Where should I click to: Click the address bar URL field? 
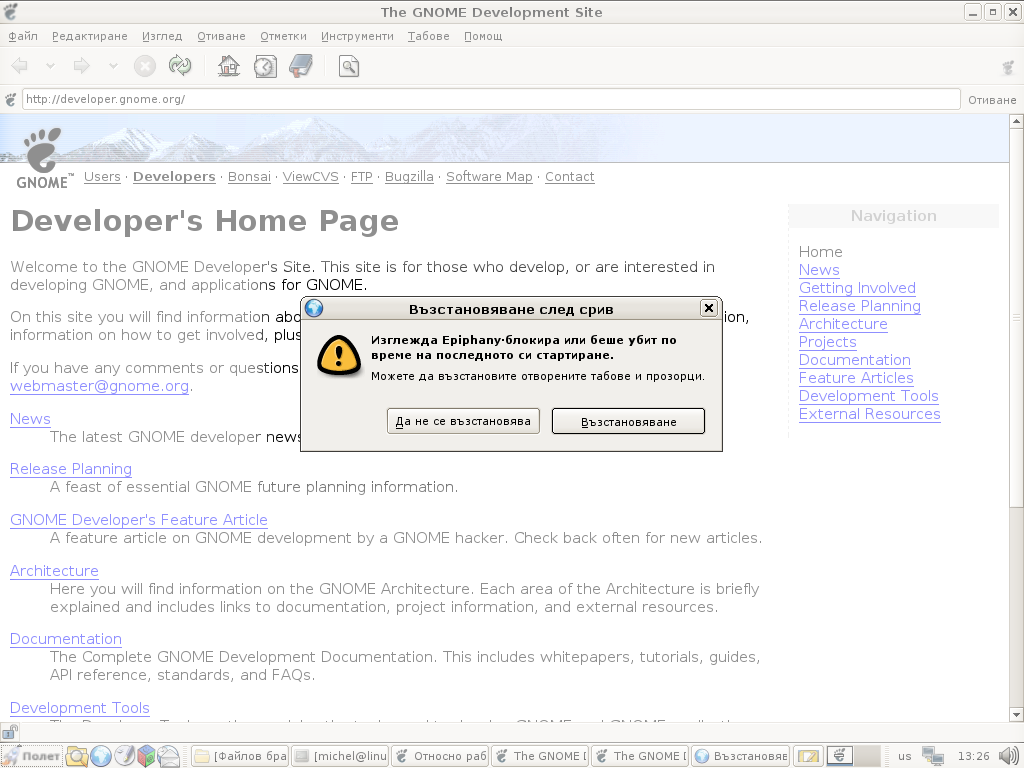tap(491, 99)
